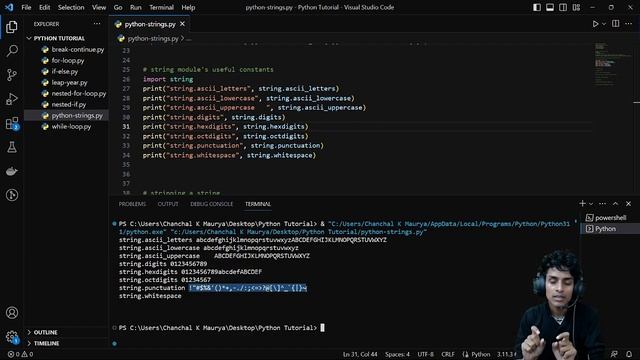Image resolution: width=640 pixels, height=360 pixels.
Task: Click python-strings.py breadcrumb path
Action: 153,38
